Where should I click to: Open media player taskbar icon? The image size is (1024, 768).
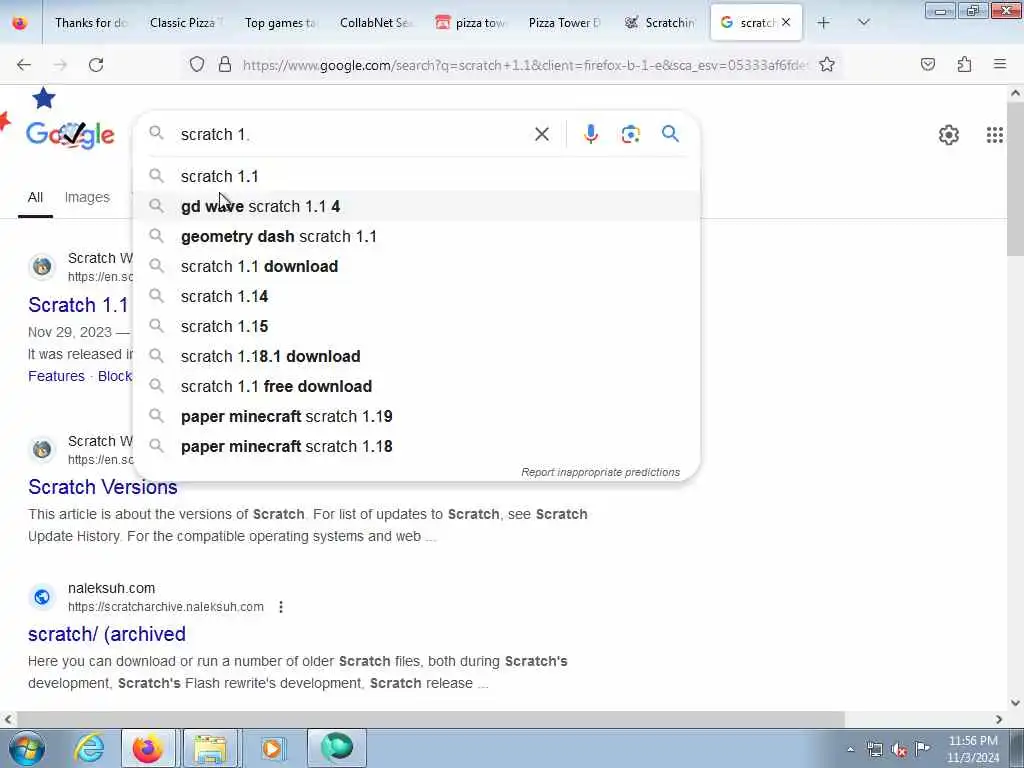pyautogui.click(x=273, y=748)
